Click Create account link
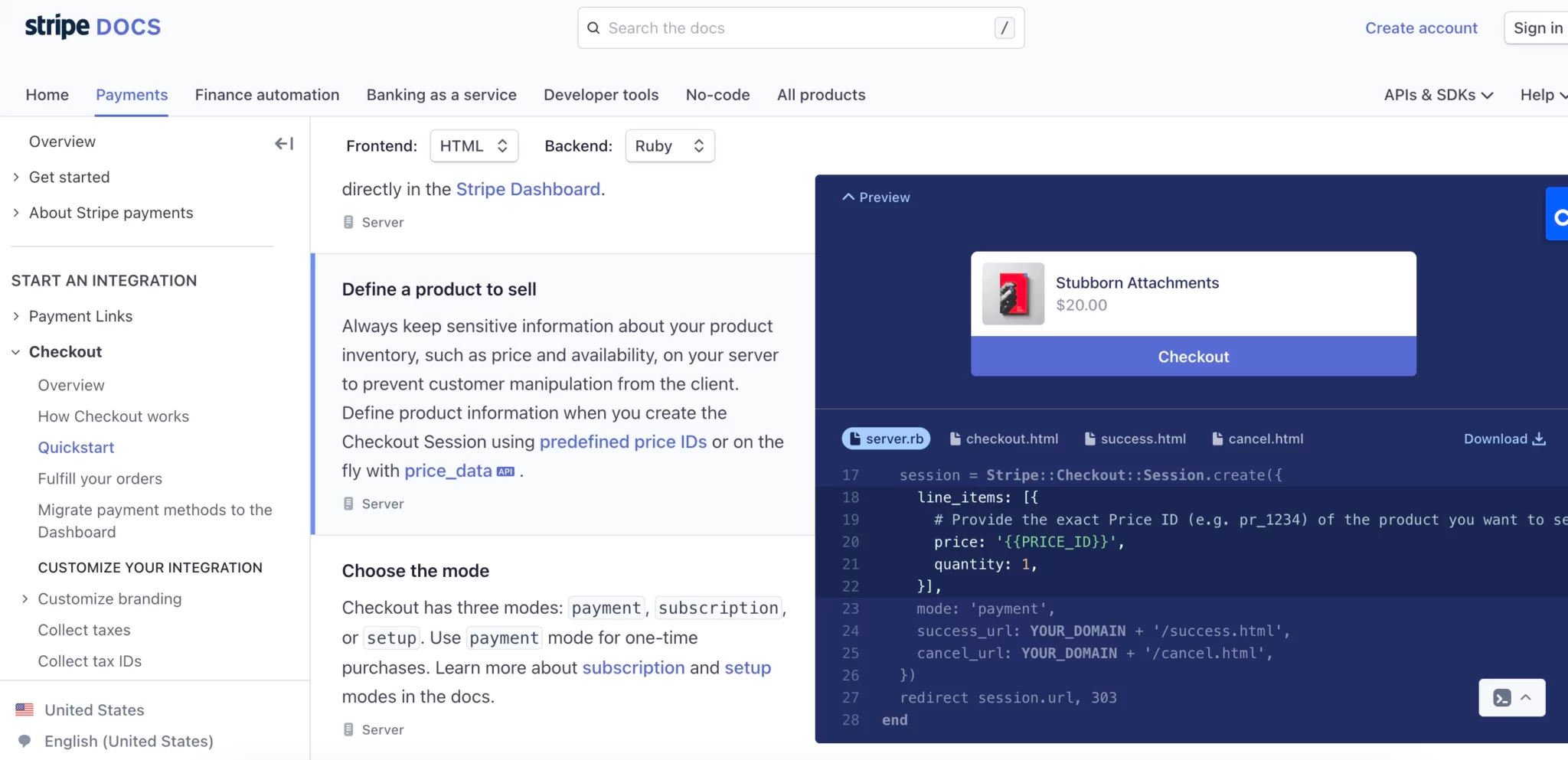 [1421, 28]
